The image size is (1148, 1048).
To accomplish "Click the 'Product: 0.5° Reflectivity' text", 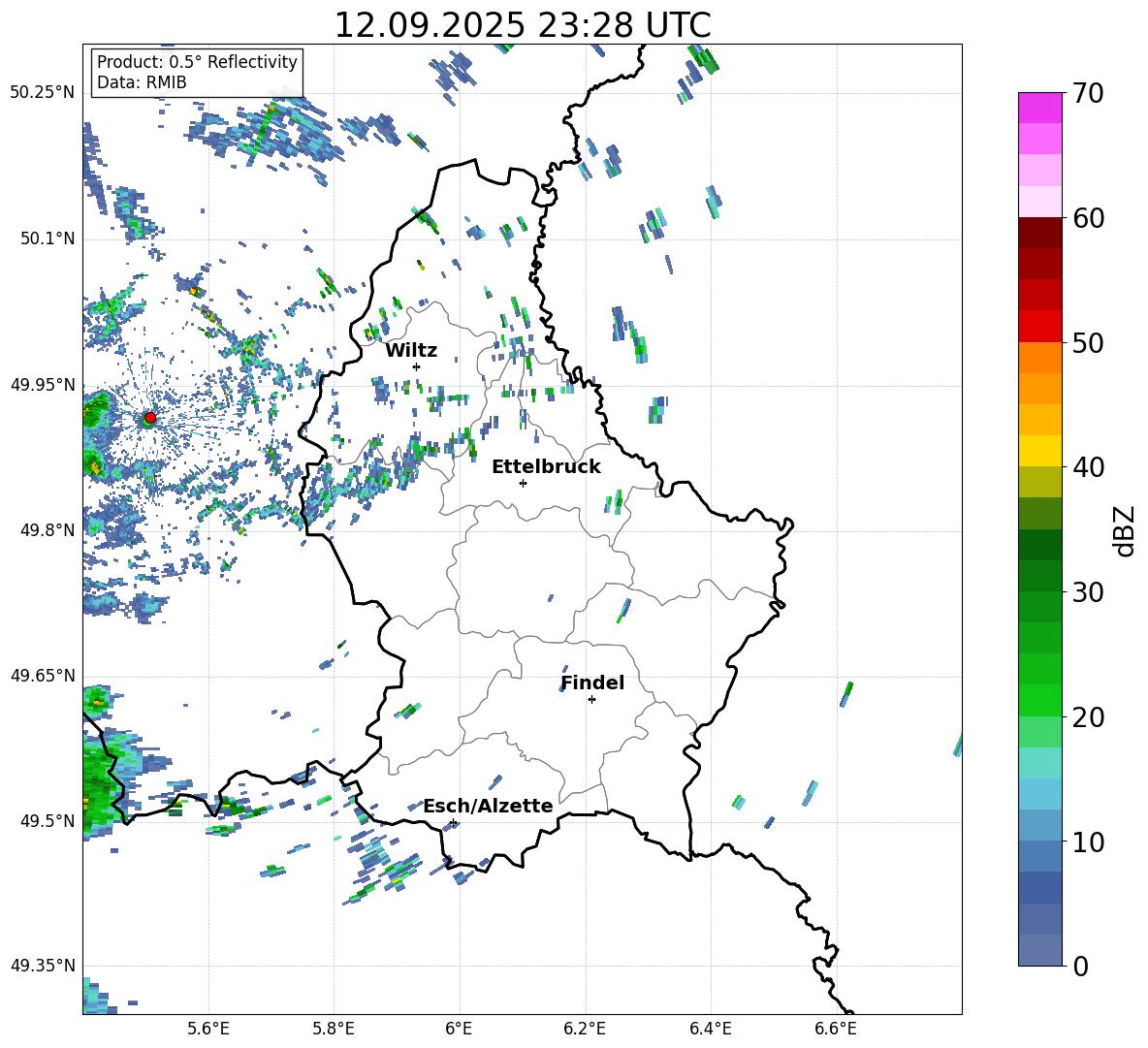I will [197, 61].
